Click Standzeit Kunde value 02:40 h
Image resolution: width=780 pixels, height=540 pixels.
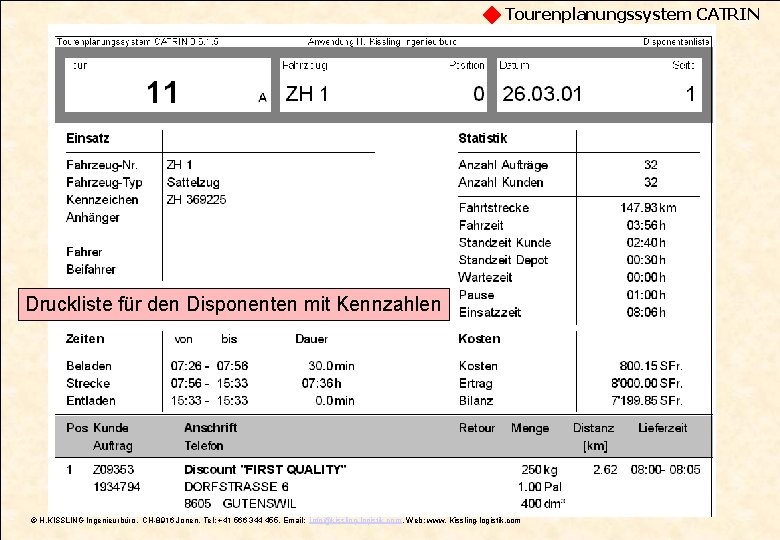pyautogui.click(x=646, y=243)
